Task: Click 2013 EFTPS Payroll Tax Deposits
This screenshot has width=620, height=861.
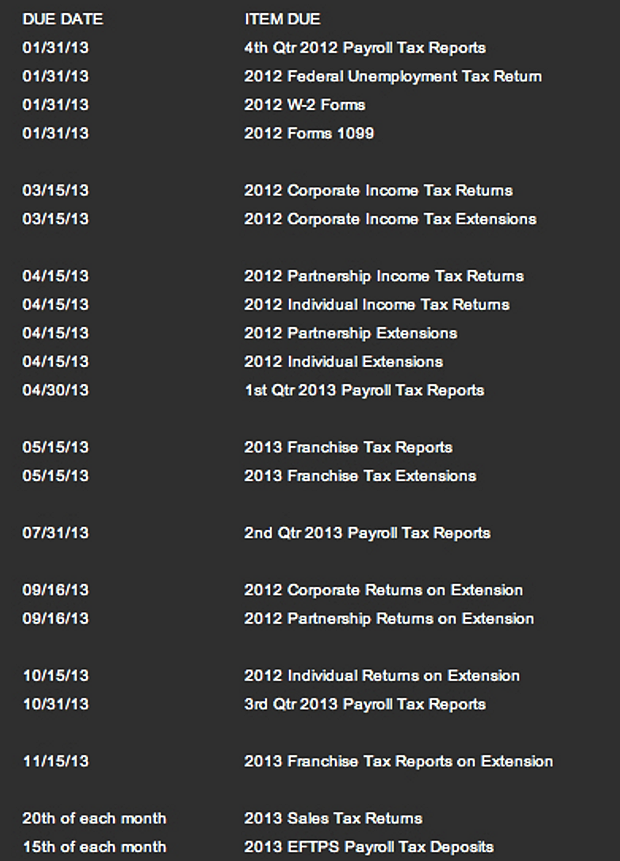Action: tap(368, 847)
